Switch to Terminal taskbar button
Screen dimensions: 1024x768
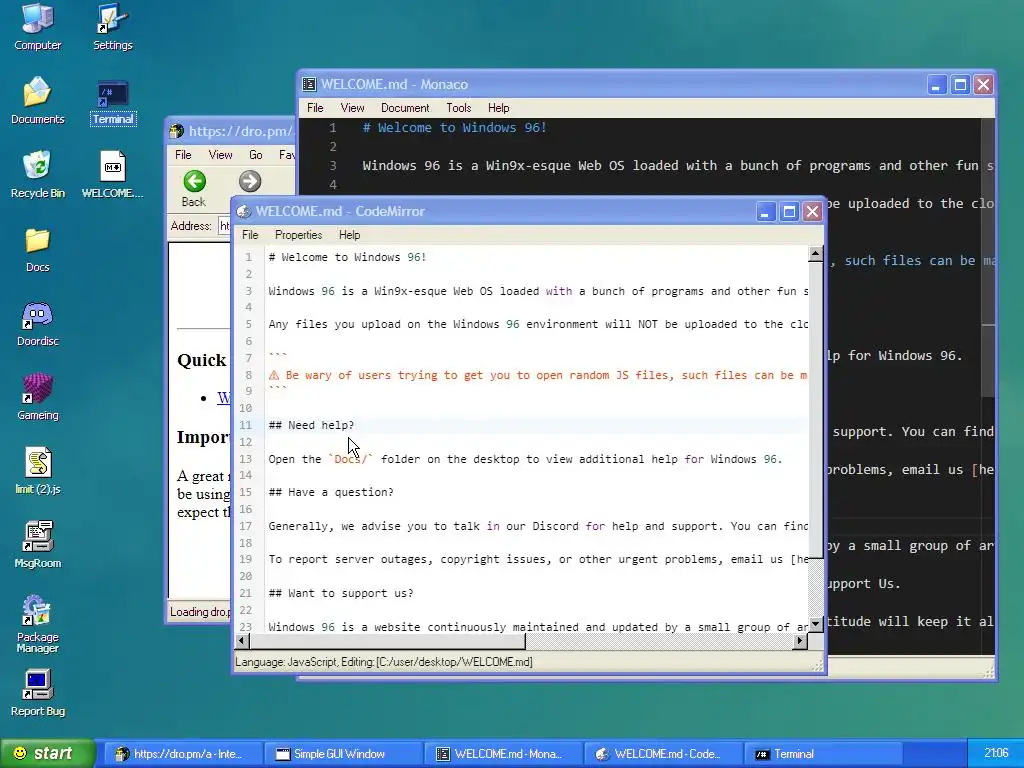pyautogui.click(x=822, y=754)
